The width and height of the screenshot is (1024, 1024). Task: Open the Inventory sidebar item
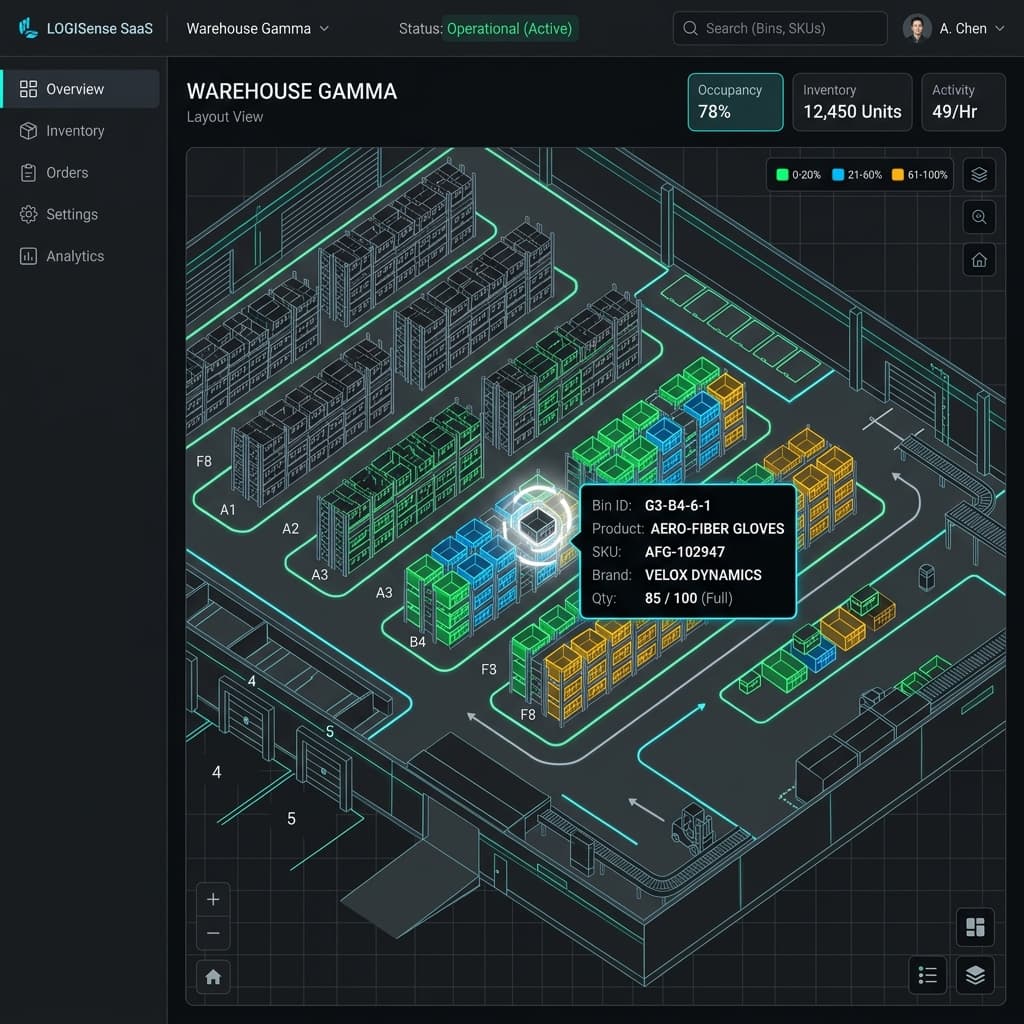click(x=80, y=131)
